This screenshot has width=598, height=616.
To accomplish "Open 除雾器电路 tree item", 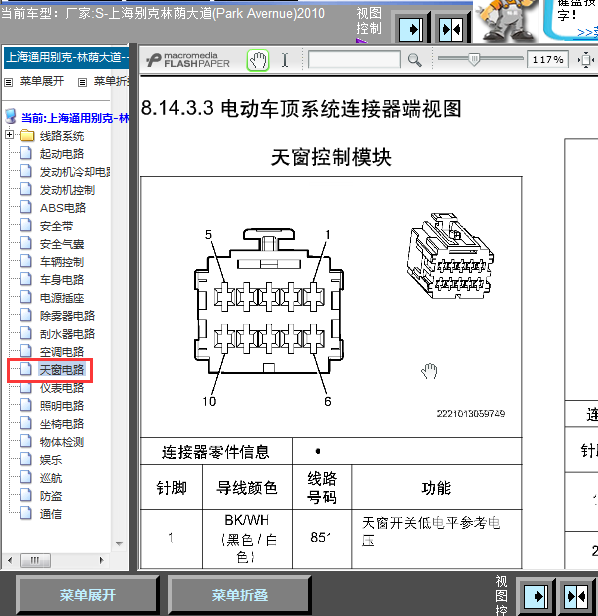I will (67, 315).
